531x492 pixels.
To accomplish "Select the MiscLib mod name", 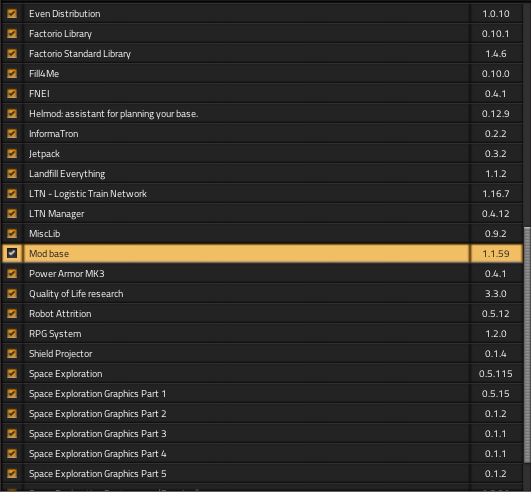I will click(45, 233).
